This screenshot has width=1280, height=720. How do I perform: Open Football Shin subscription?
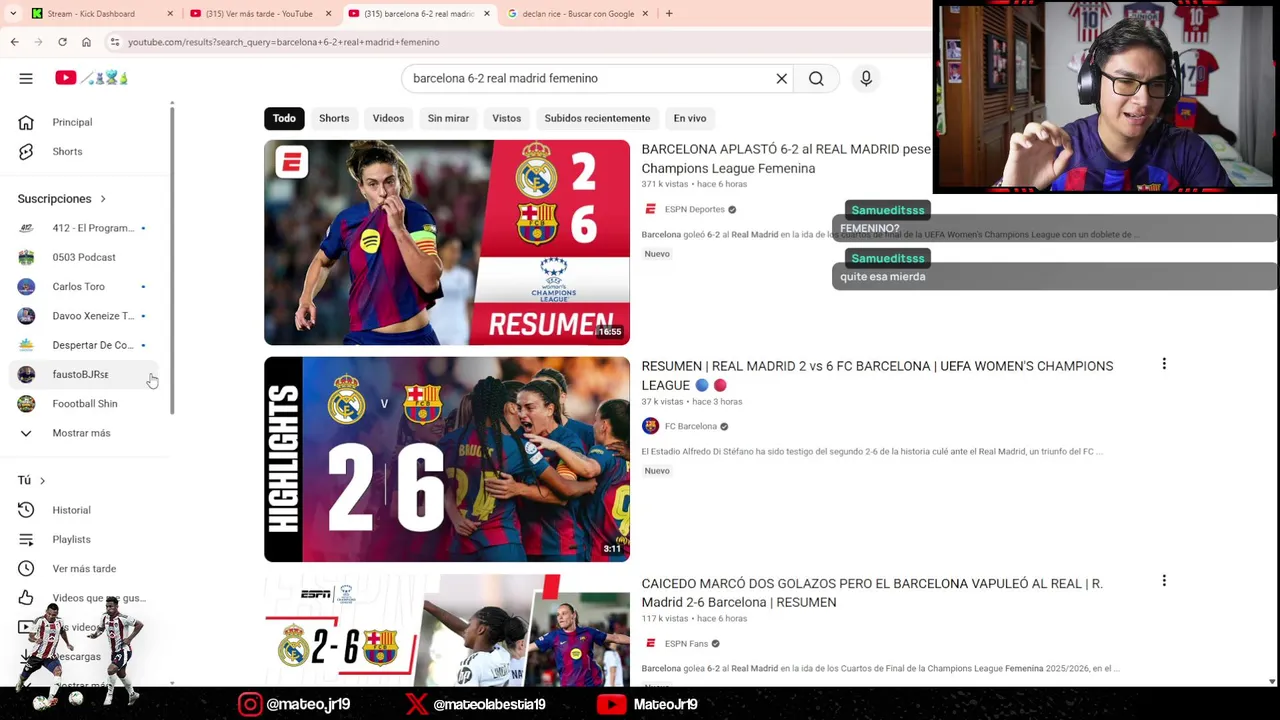[x=85, y=403]
